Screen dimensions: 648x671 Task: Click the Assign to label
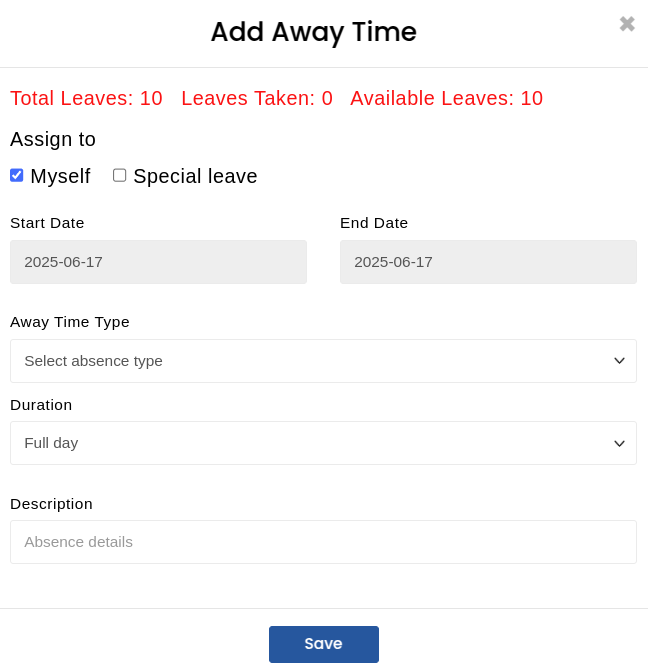53,140
